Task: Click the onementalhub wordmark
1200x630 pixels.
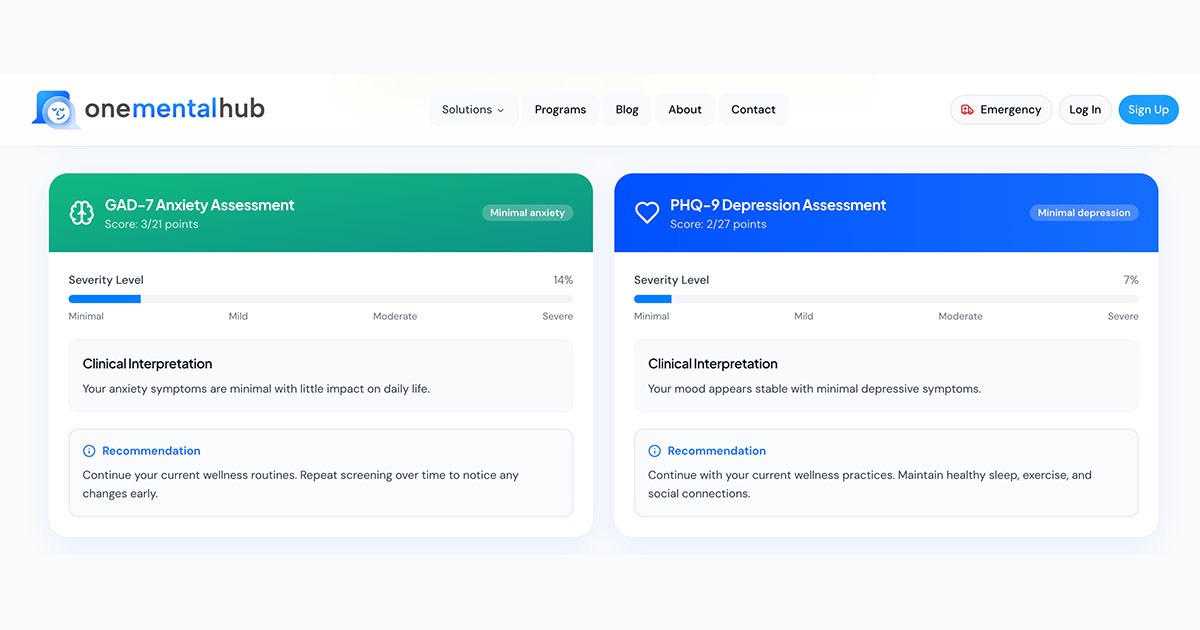Action: 175,109
